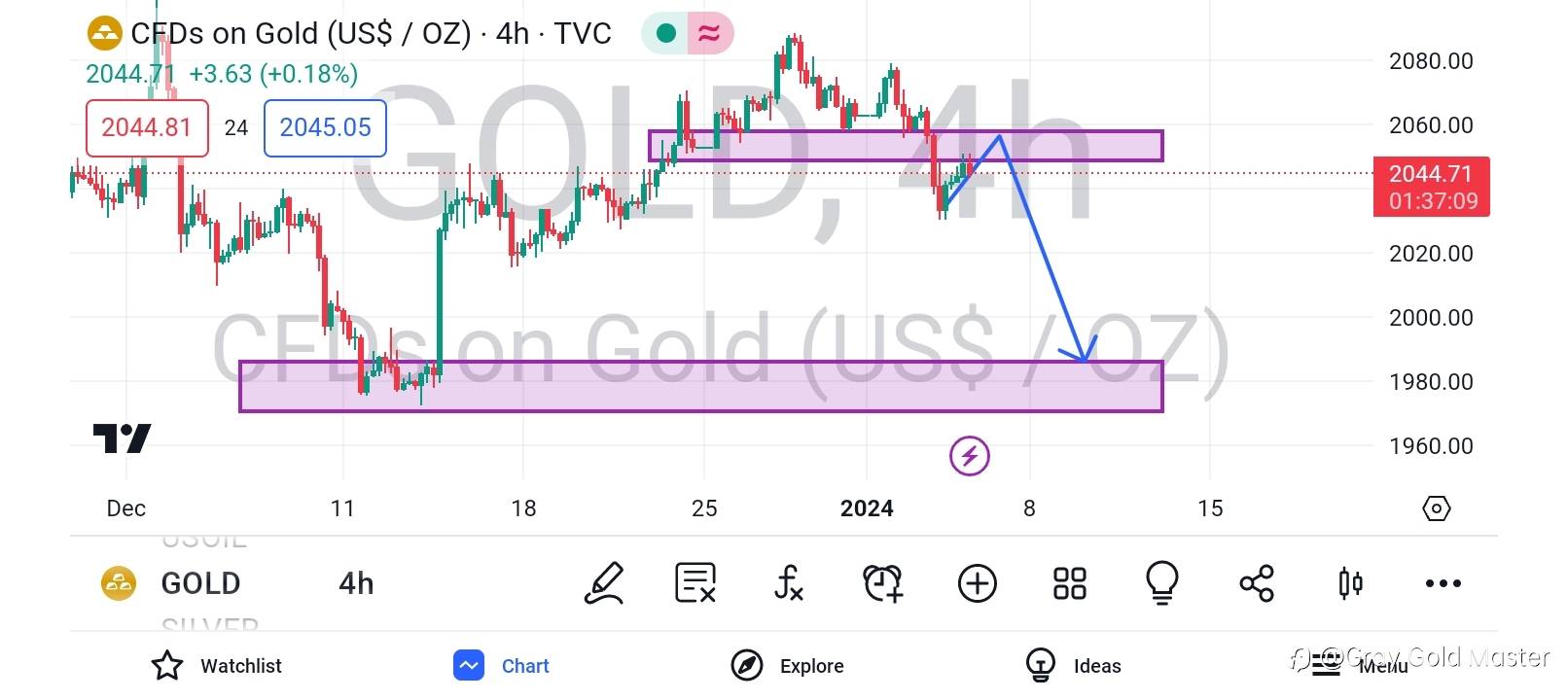
Task: Open the drawing pencil tool
Action: [x=604, y=583]
